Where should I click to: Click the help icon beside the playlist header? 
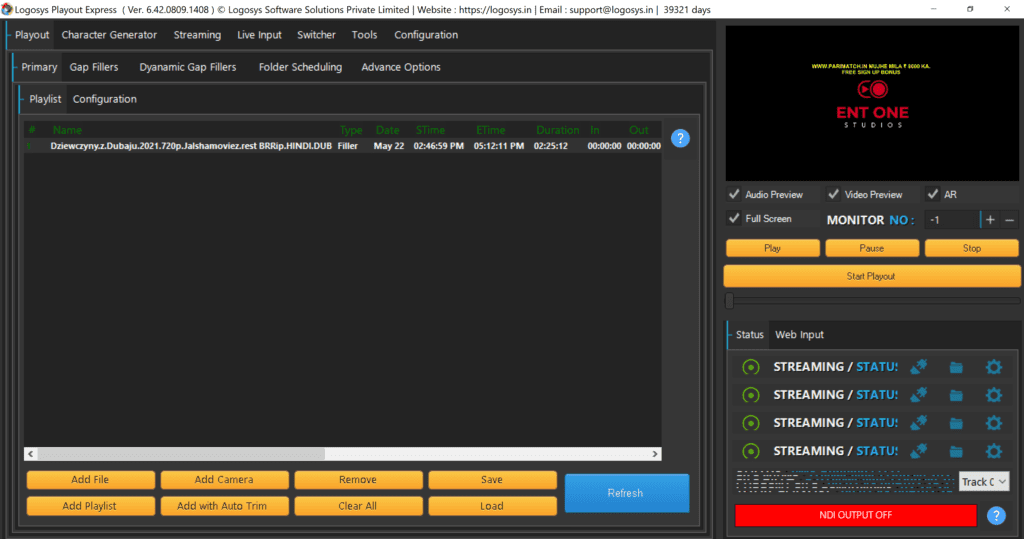tap(680, 138)
